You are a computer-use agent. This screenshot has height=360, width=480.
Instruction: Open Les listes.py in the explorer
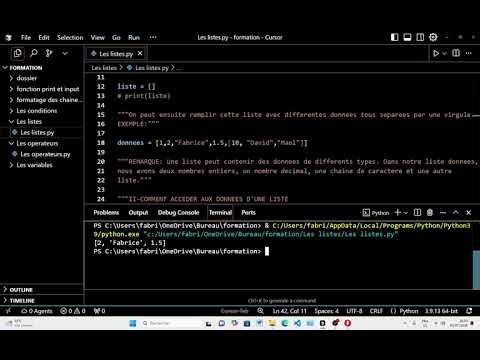point(37,132)
